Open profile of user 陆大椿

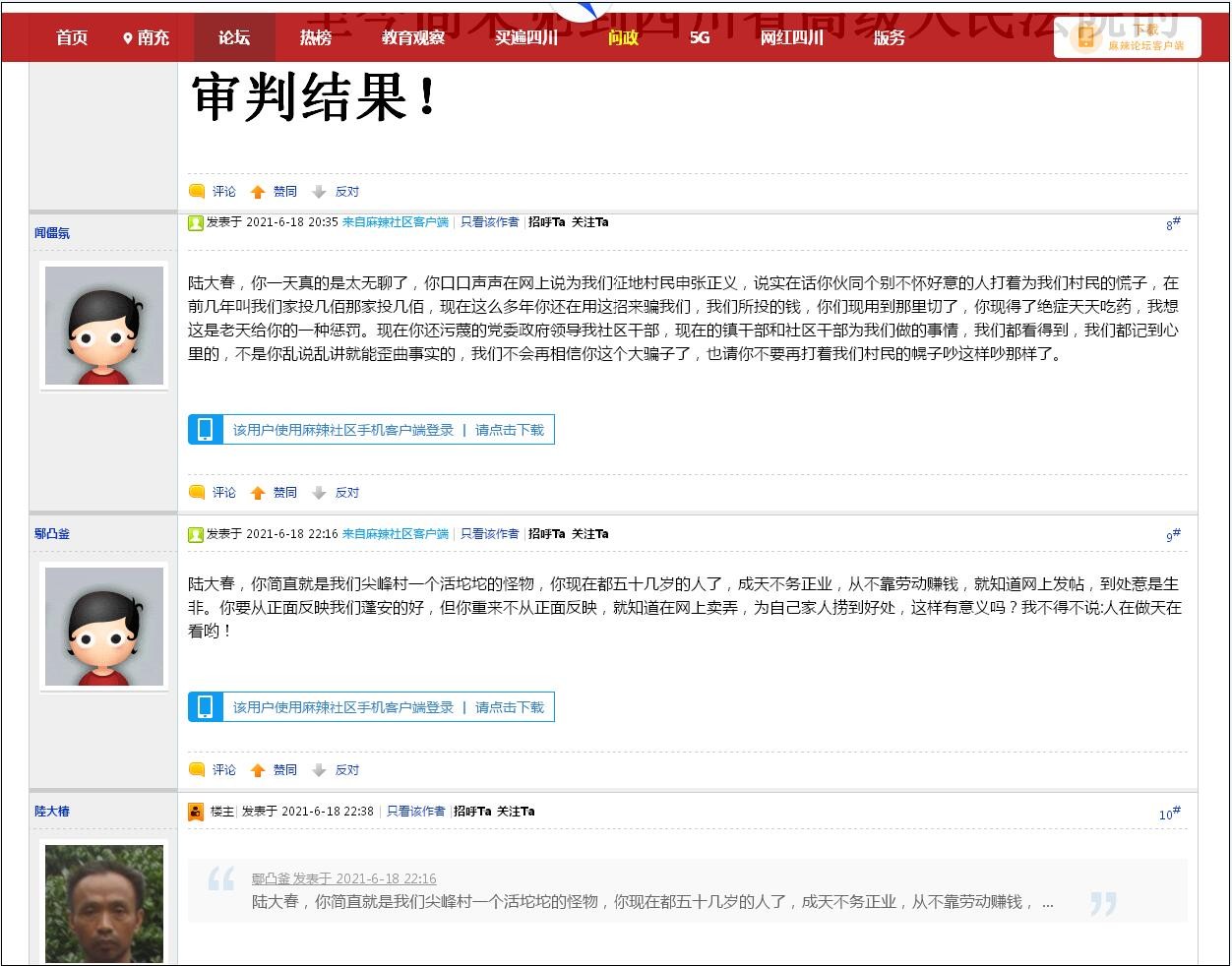pyautogui.click(x=52, y=812)
